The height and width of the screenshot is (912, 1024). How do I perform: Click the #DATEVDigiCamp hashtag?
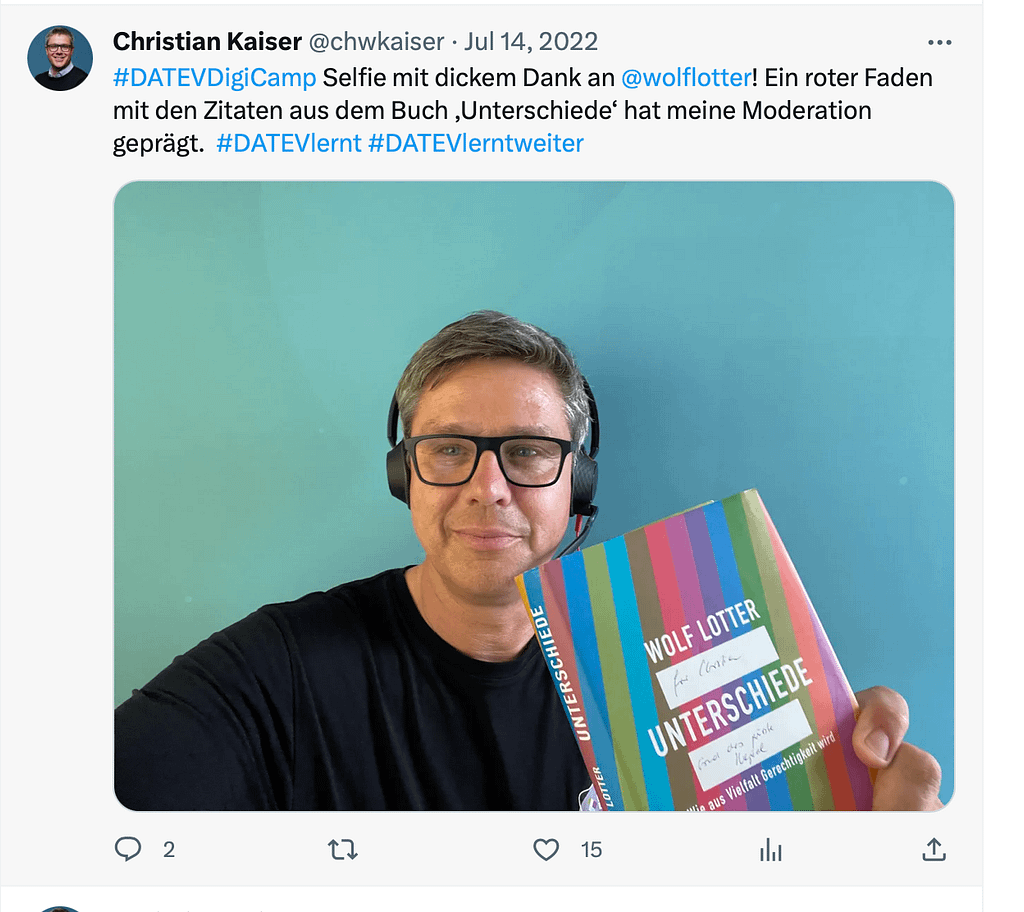click(x=215, y=78)
